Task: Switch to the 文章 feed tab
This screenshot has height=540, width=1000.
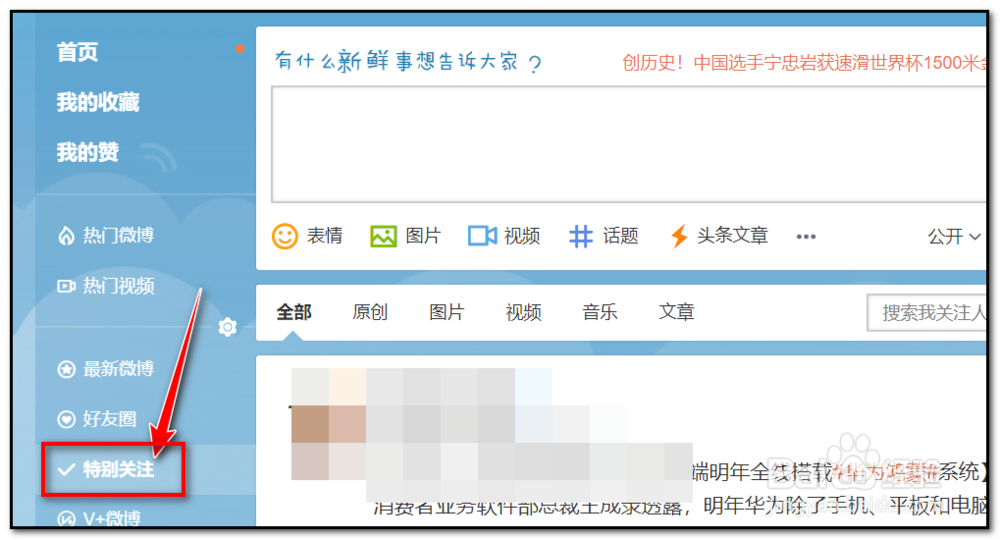Action: coord(677,312)
